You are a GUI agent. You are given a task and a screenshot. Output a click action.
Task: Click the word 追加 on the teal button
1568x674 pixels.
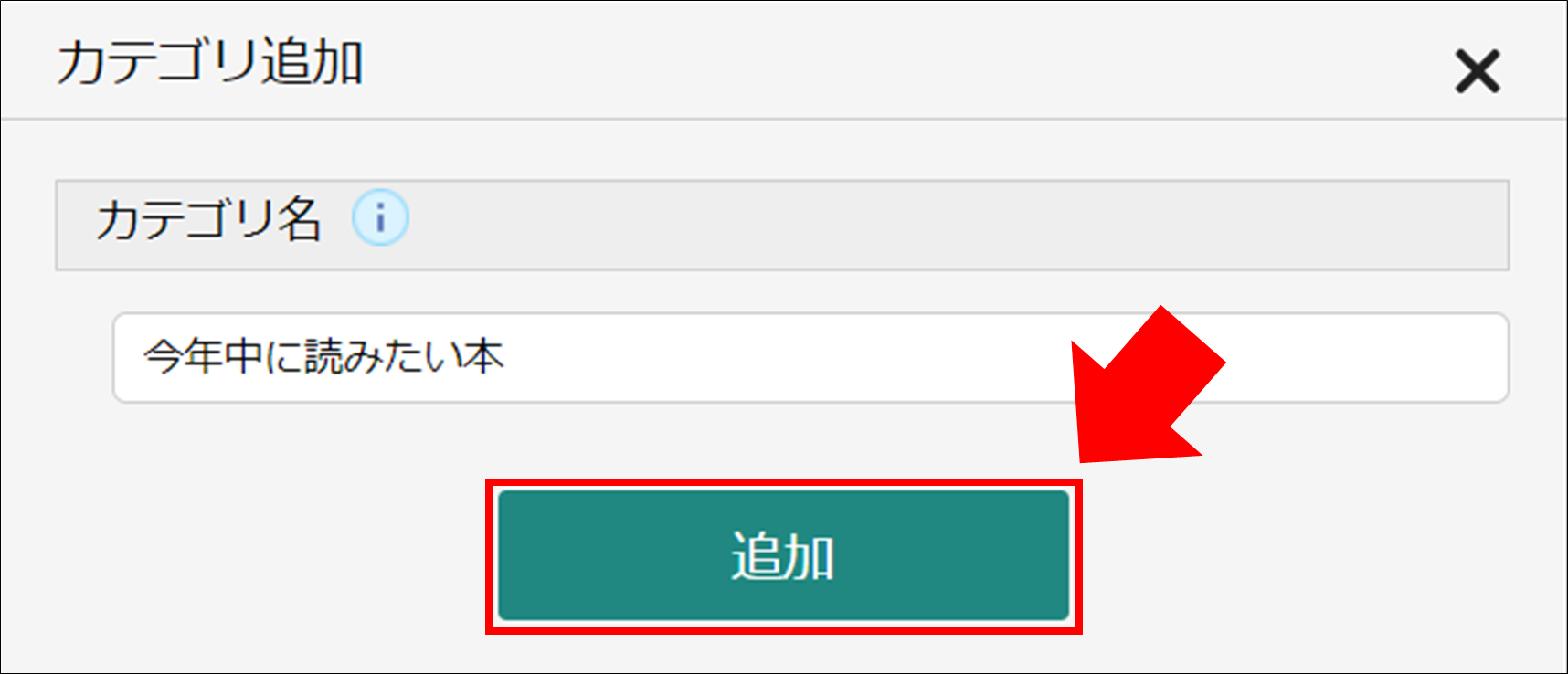tap(783, 556)
